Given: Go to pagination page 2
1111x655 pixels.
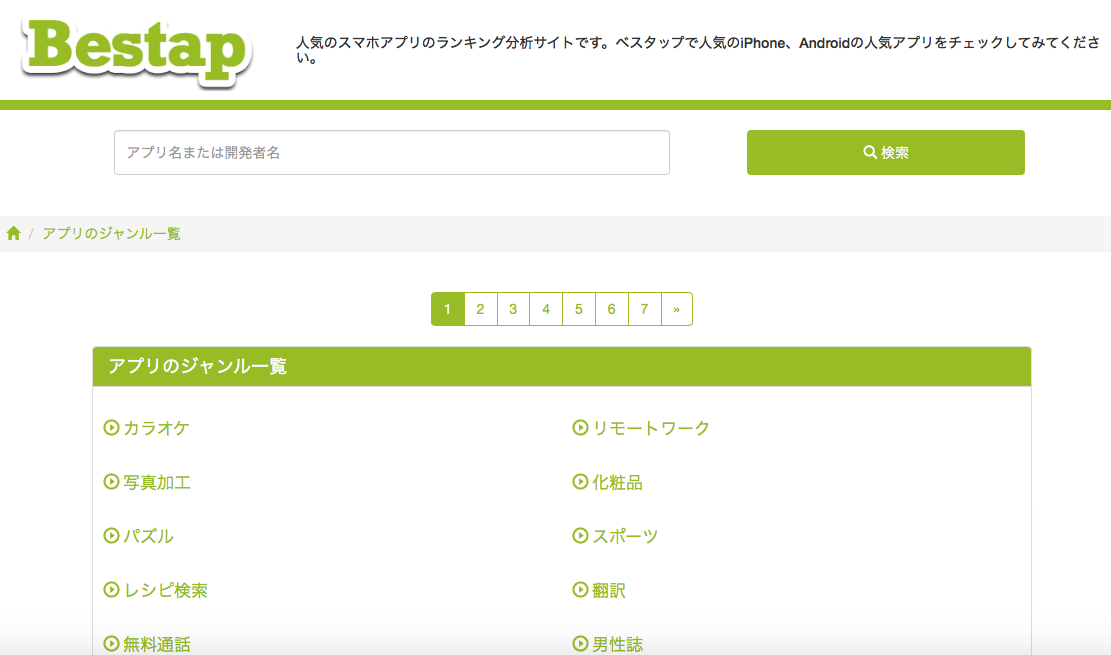Looking at the screenshot, I should (x=480, y=309).
